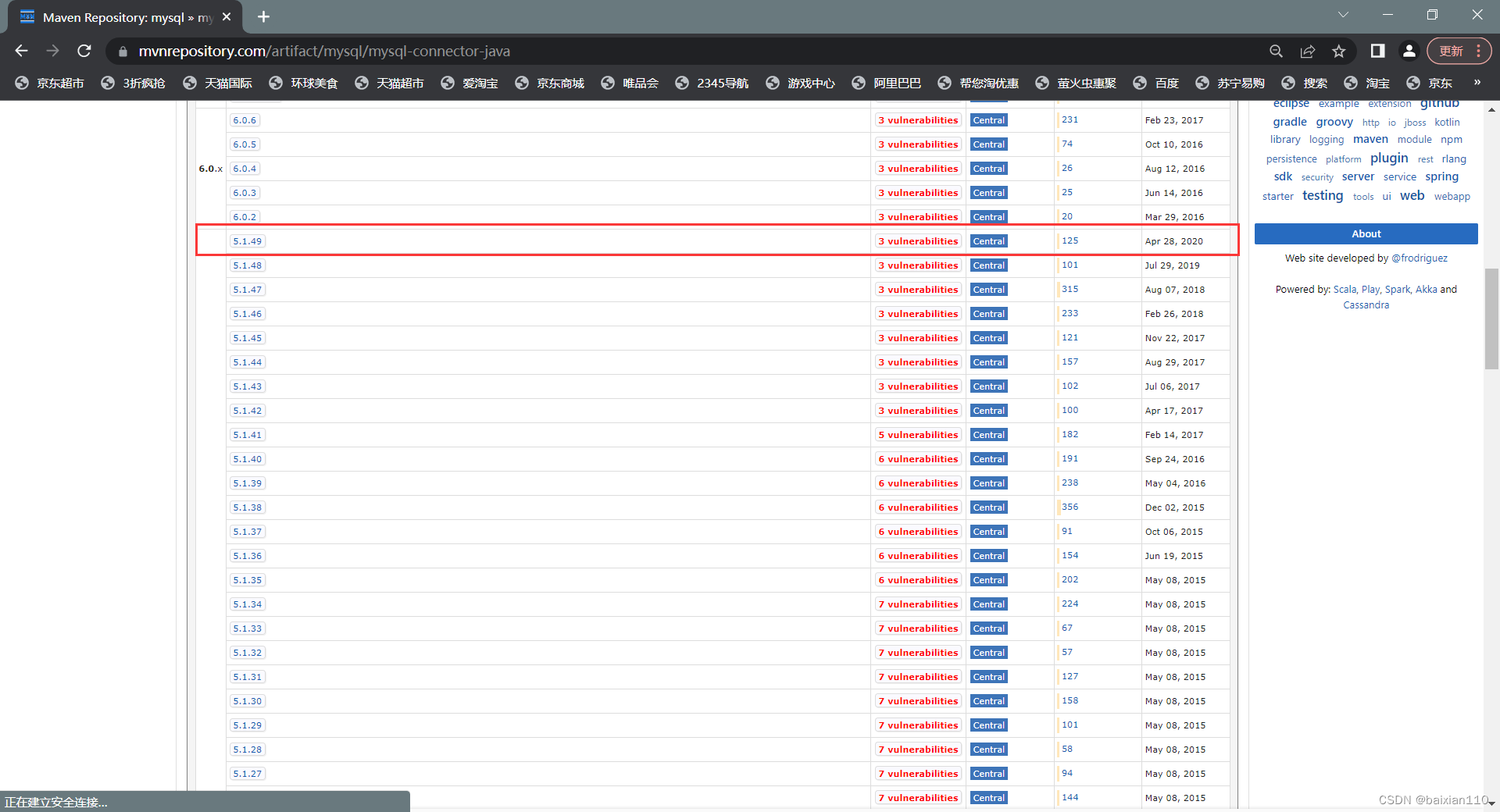Open the Akka link
Viewport: 1500px width, 812px height.
pyautogui.click(x=1427, y=289)
